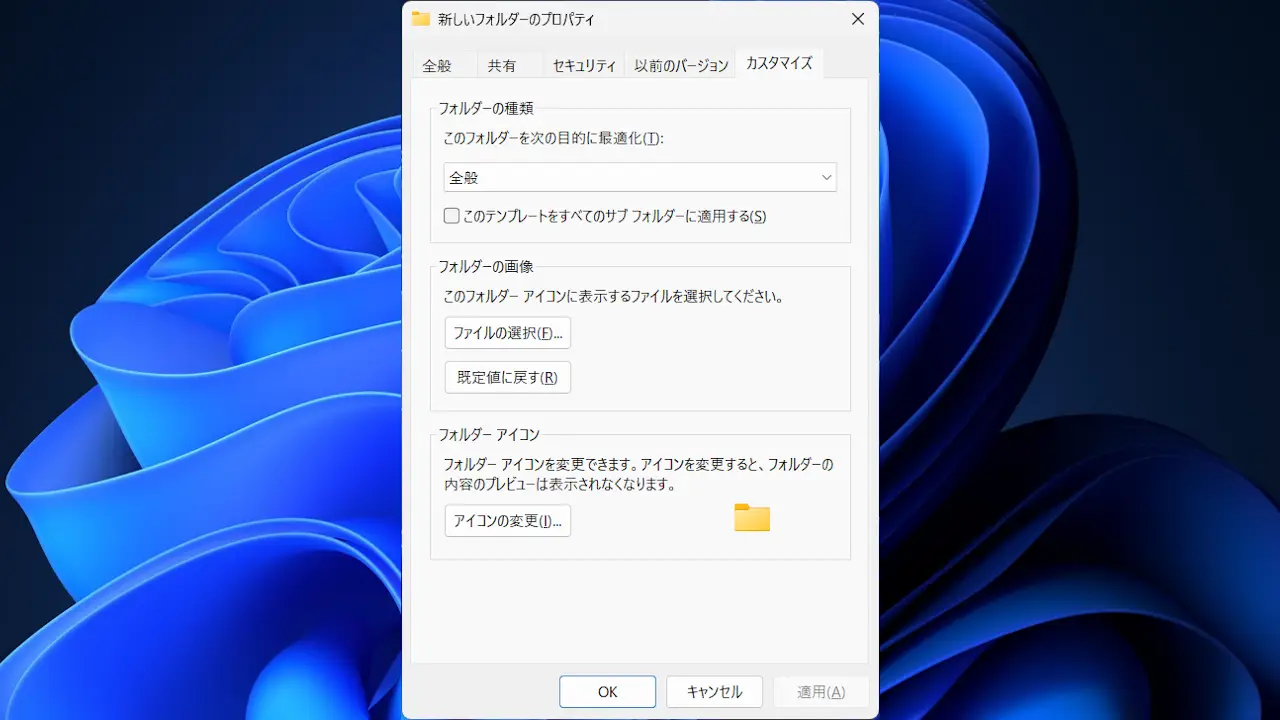The height and width of the screenshot is (720, 1280).
Task: Click the yellow folder icon preview
Action: click(x=752, y=518)
